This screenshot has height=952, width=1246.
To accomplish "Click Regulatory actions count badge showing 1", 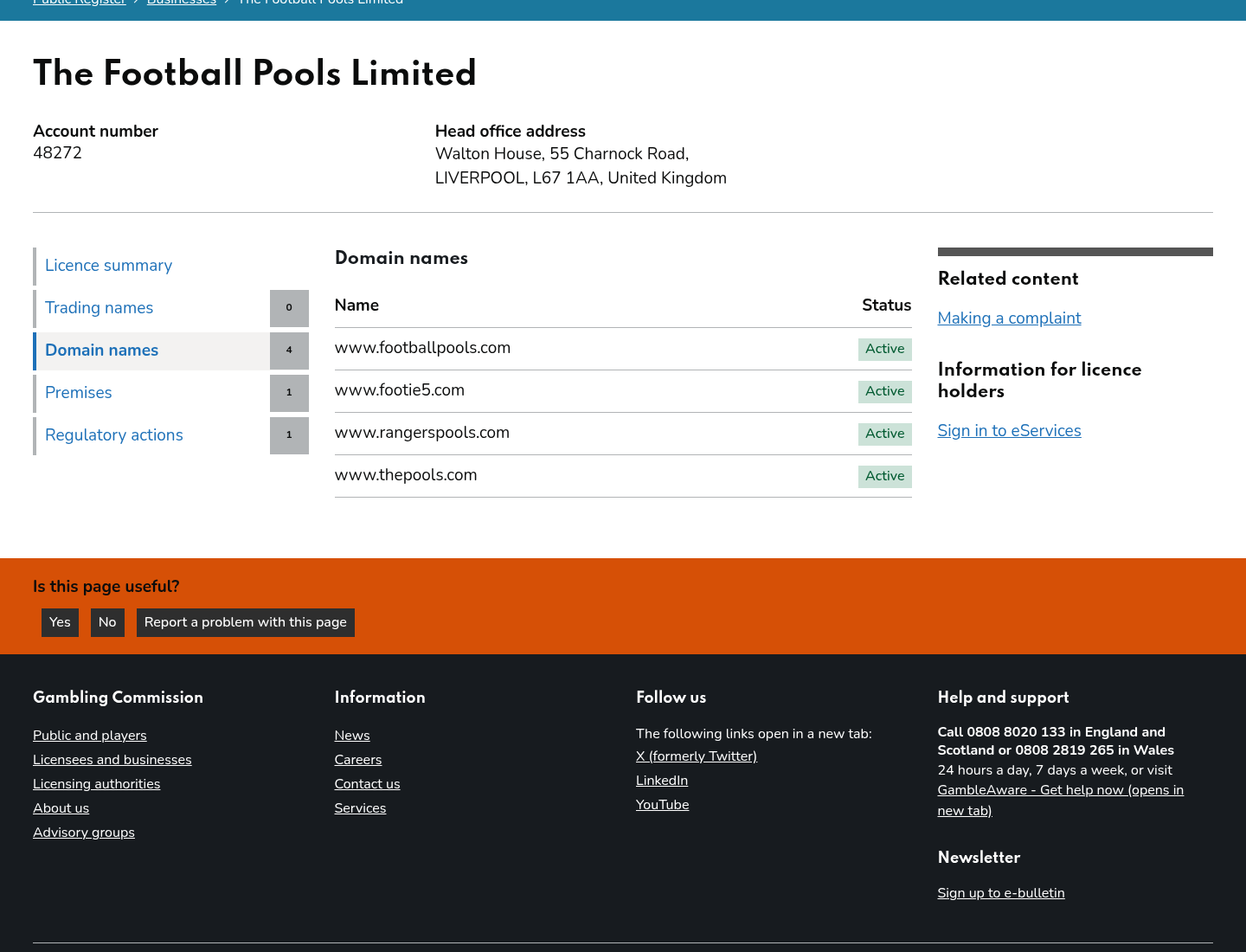I will 289,435.
